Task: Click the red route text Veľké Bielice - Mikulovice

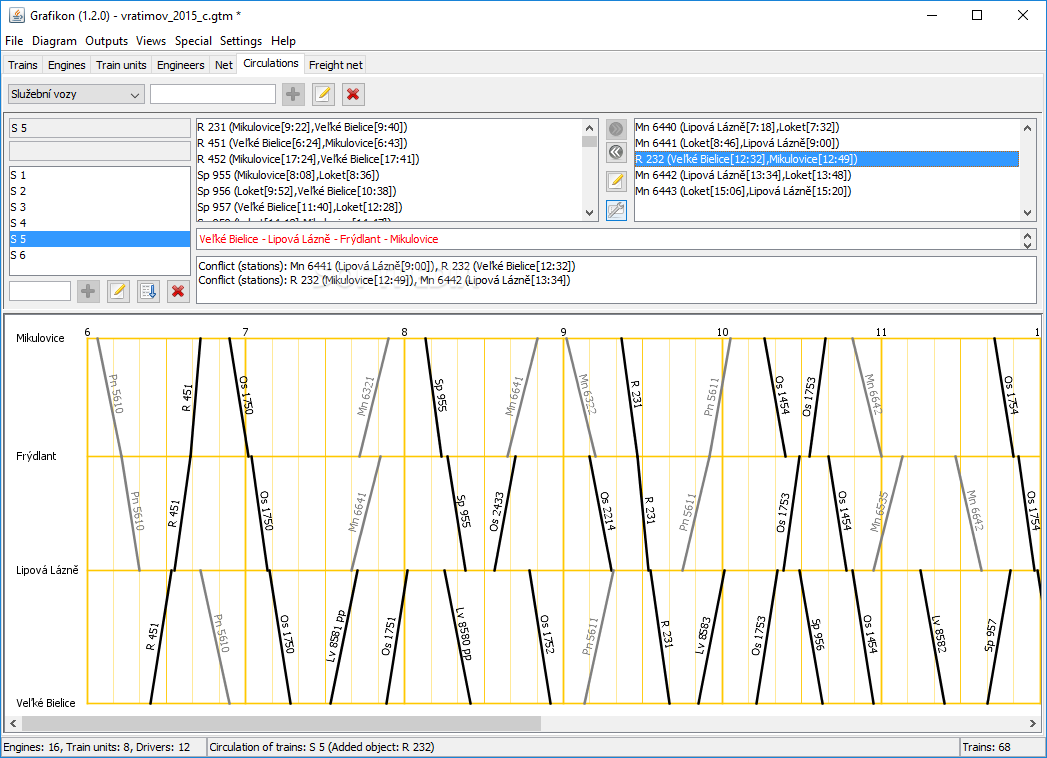Action: tap(319, 239)
